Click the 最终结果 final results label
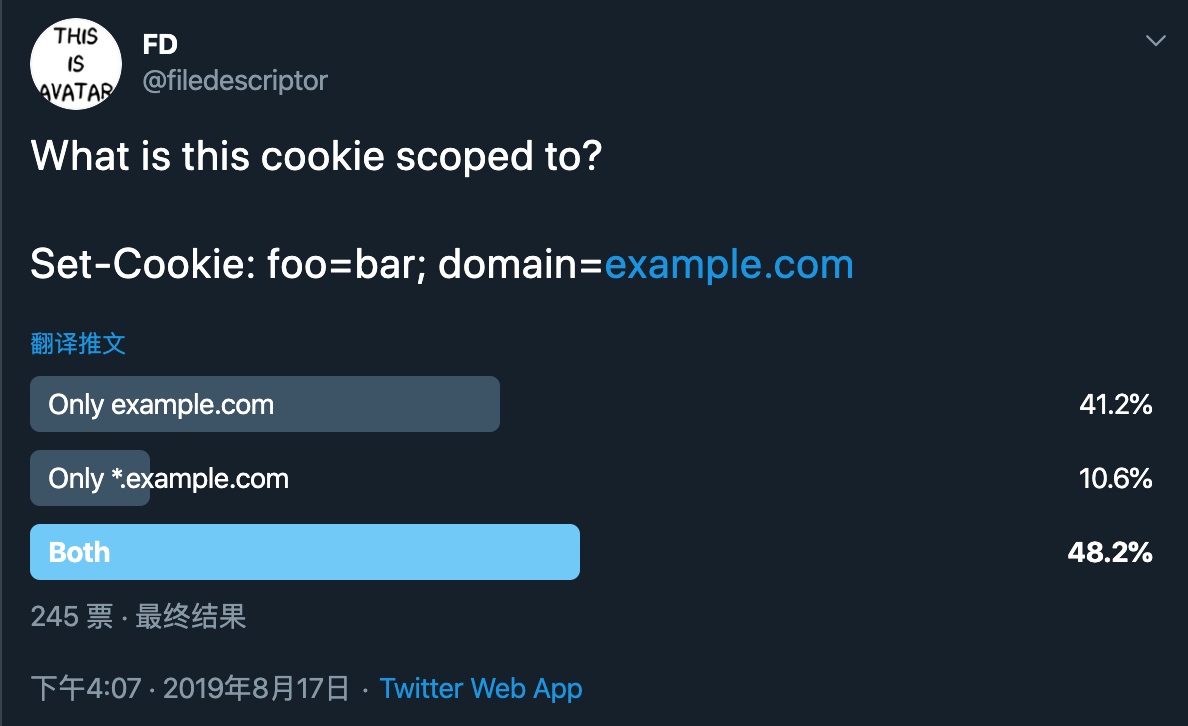1188x726 pixels. (191, 616)
